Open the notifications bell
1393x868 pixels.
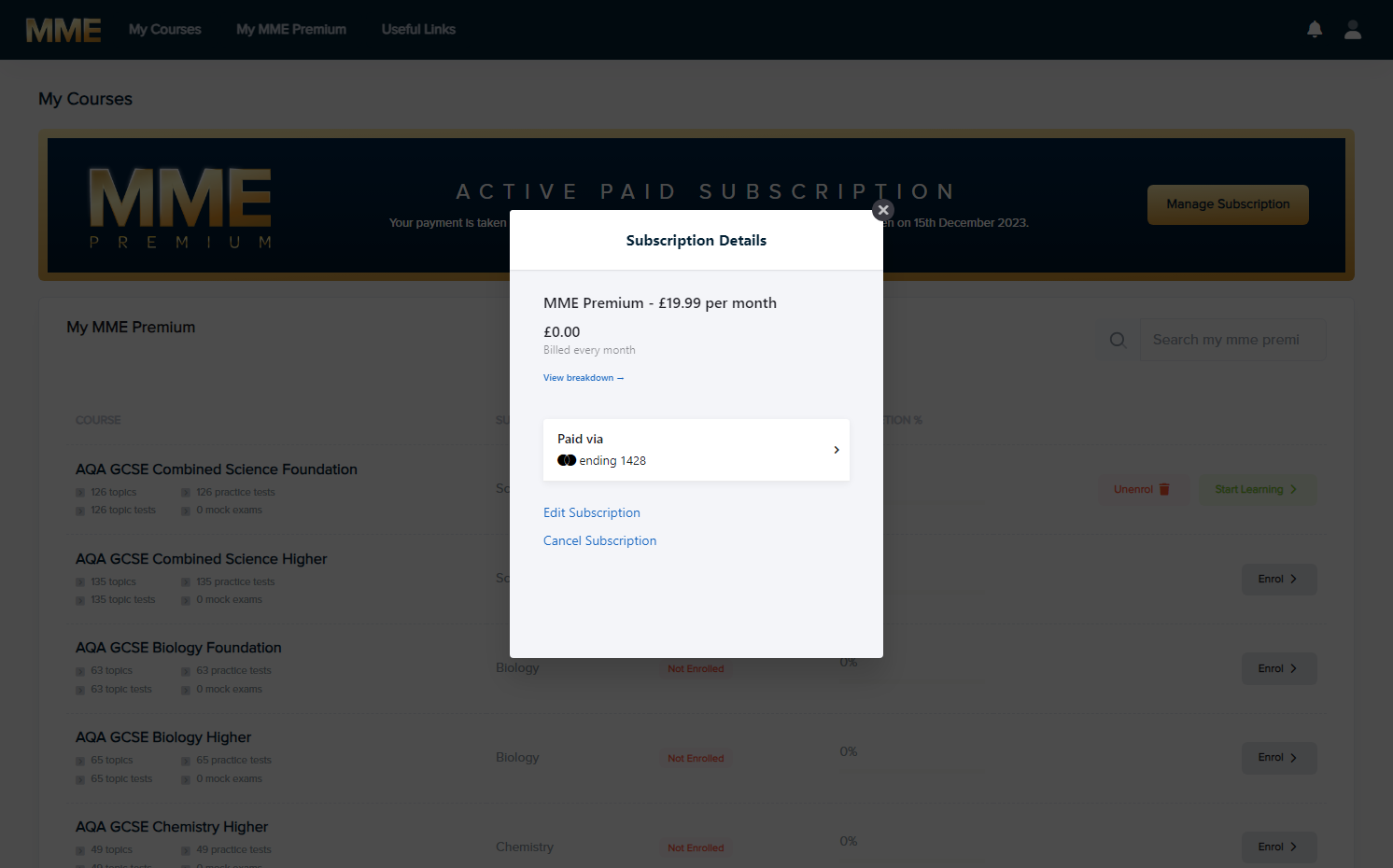(x=1315, y=29)
